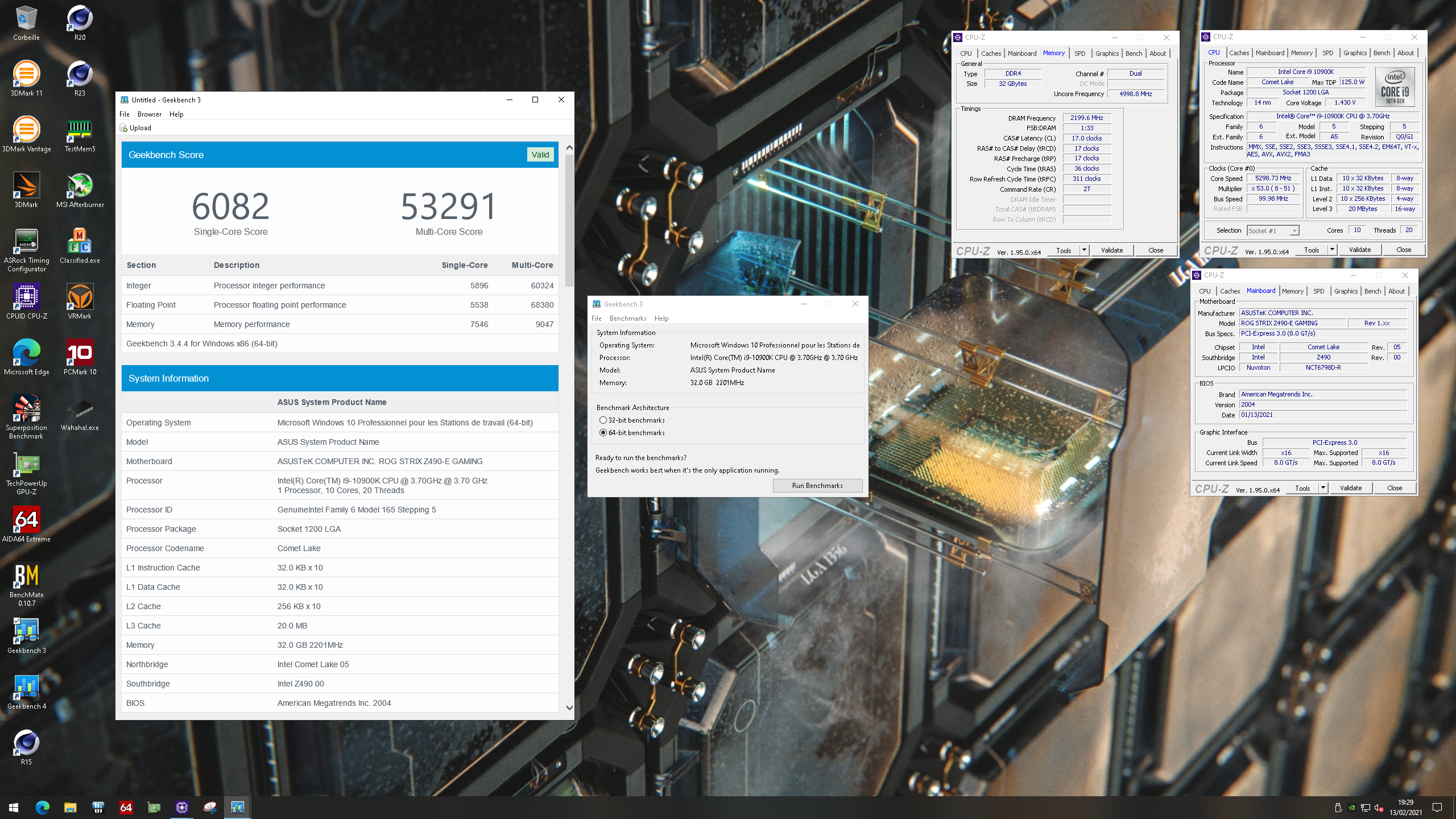Open the CPUID CPU-Z desktop shortcut
1456x819 pixels.
(x=26, y=302)
